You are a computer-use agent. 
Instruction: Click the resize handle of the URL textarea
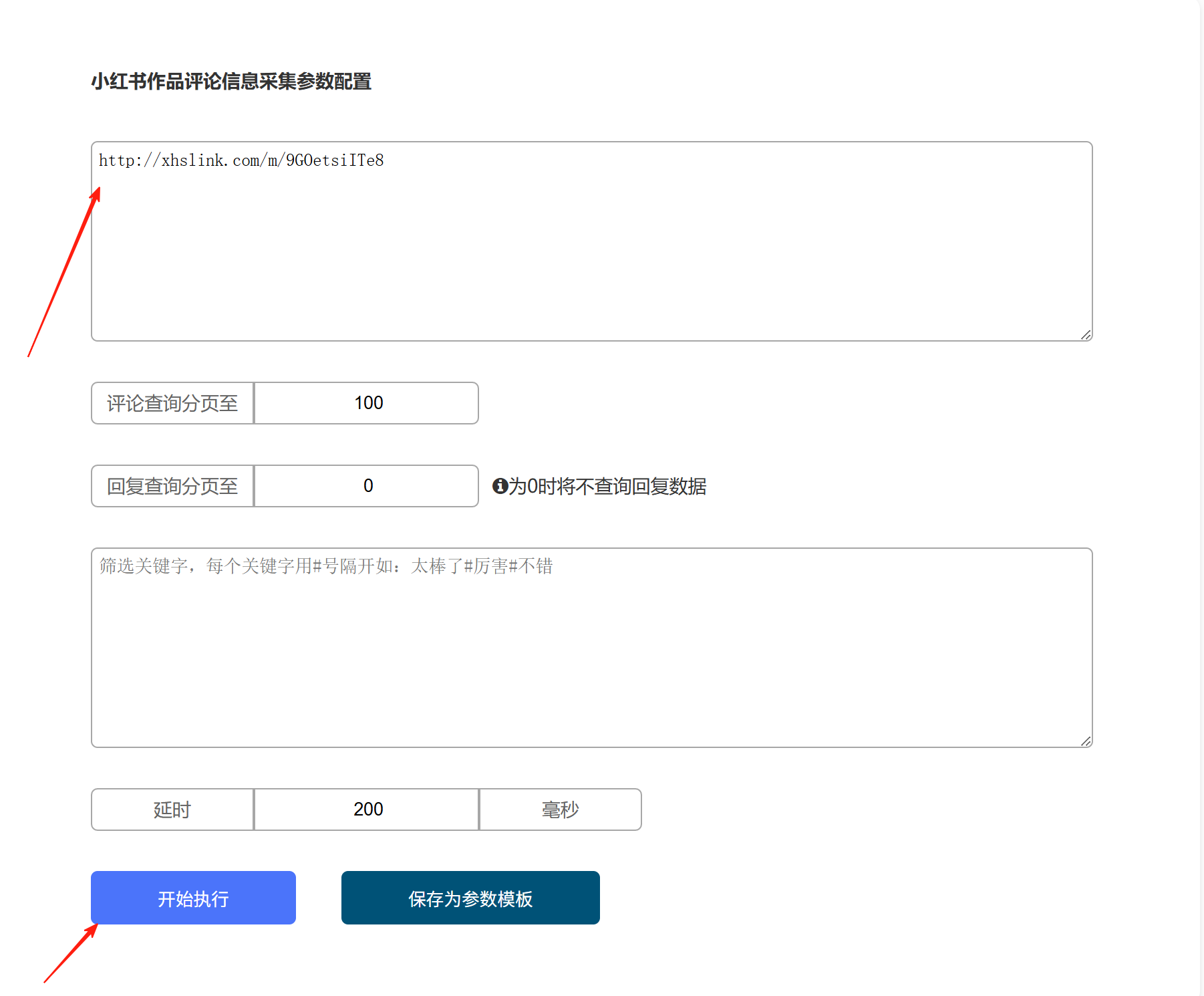click(x=1086, y=335)
